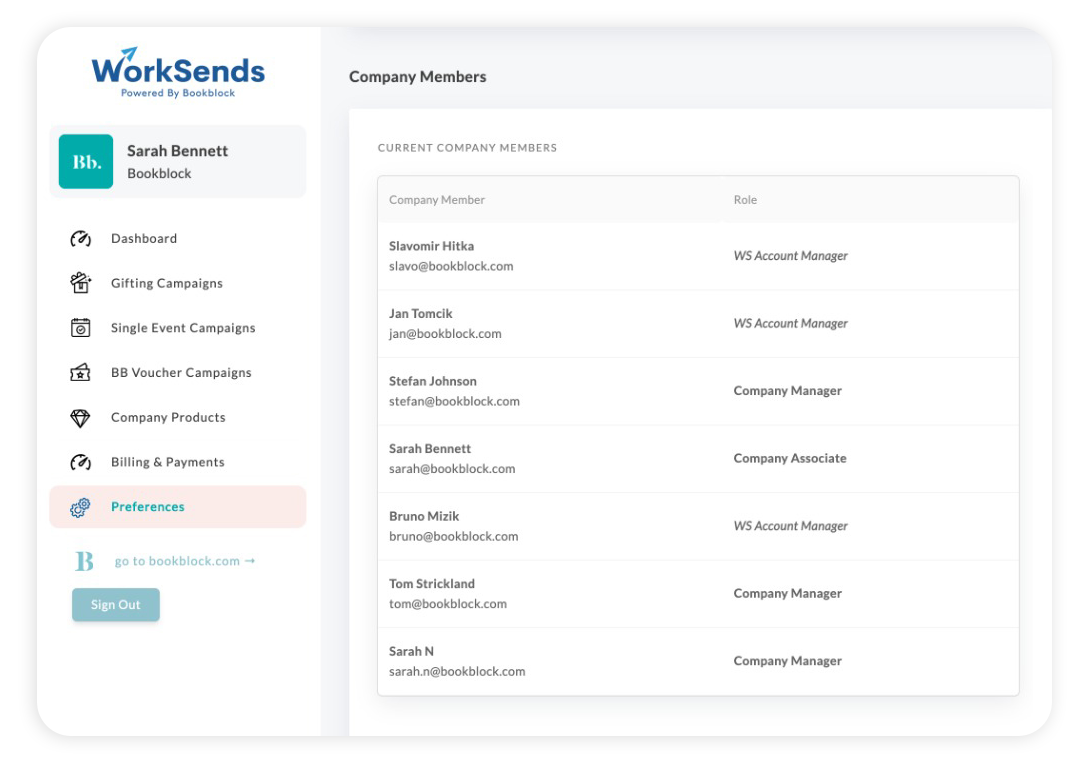Click the Role column header
The image size is (1089, 769).
745,199
